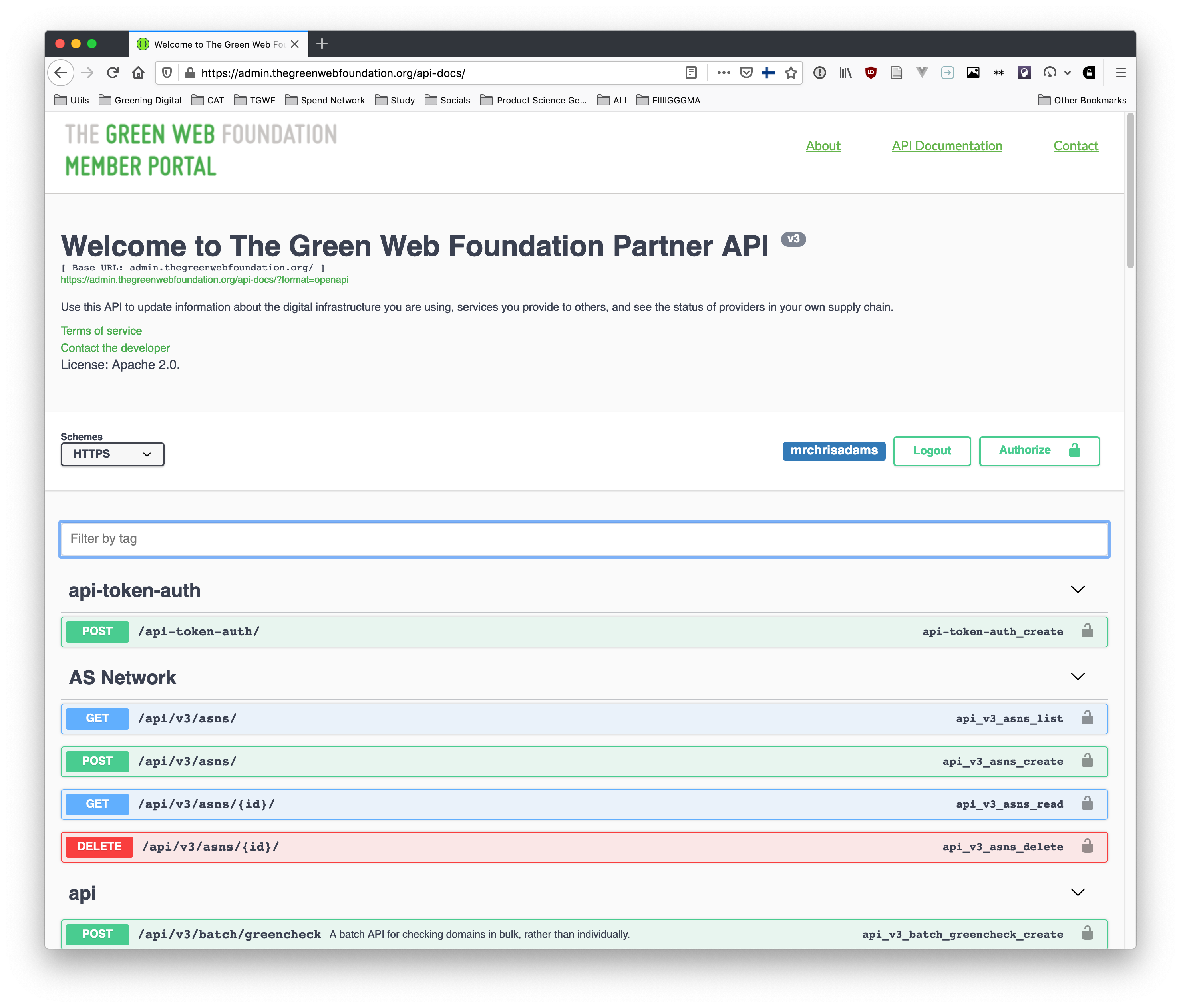
Task: Close the Green Web Foundation tab
Action: pos(295,44)
